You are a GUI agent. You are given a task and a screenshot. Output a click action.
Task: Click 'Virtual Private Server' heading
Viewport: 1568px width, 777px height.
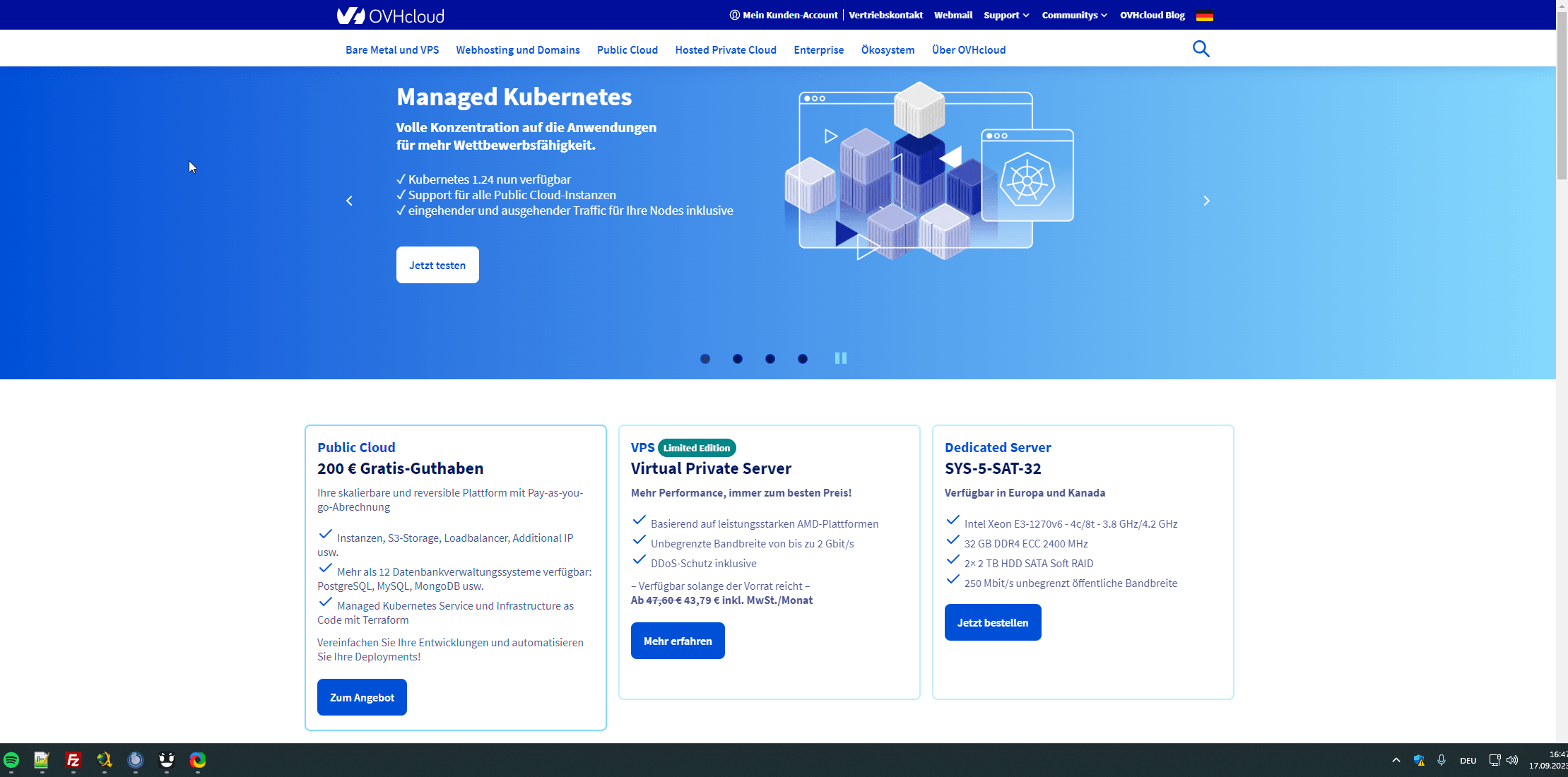click(x=711, y=468)
